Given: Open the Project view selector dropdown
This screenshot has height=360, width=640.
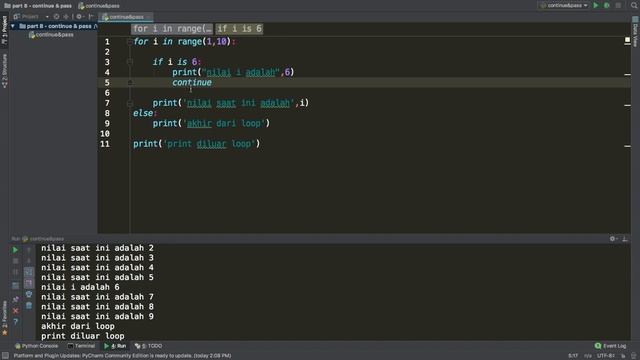Looking at the screenshot, I should coord(31,17).
